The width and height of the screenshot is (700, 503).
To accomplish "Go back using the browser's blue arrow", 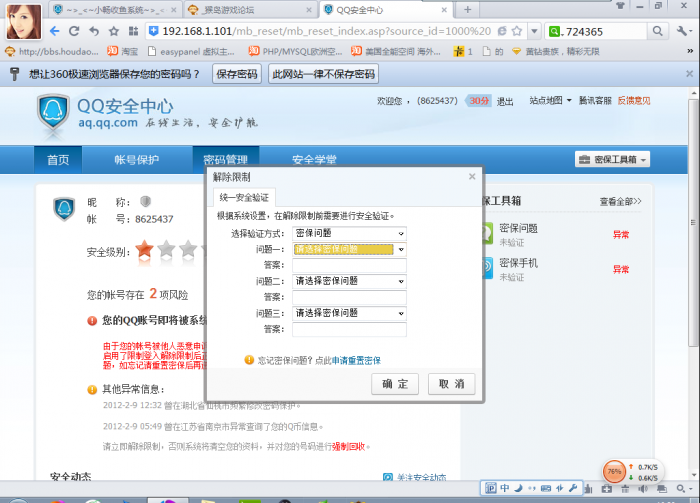I will click(x=54, y=31).
